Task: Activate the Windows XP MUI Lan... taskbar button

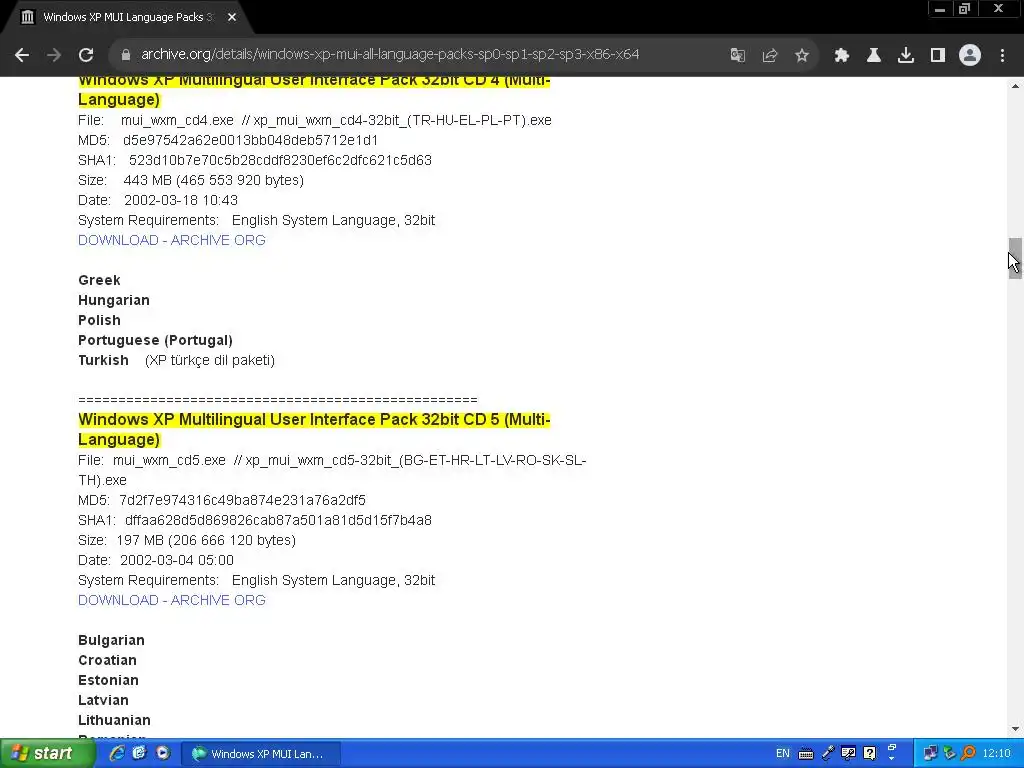Action: [261, 754]
